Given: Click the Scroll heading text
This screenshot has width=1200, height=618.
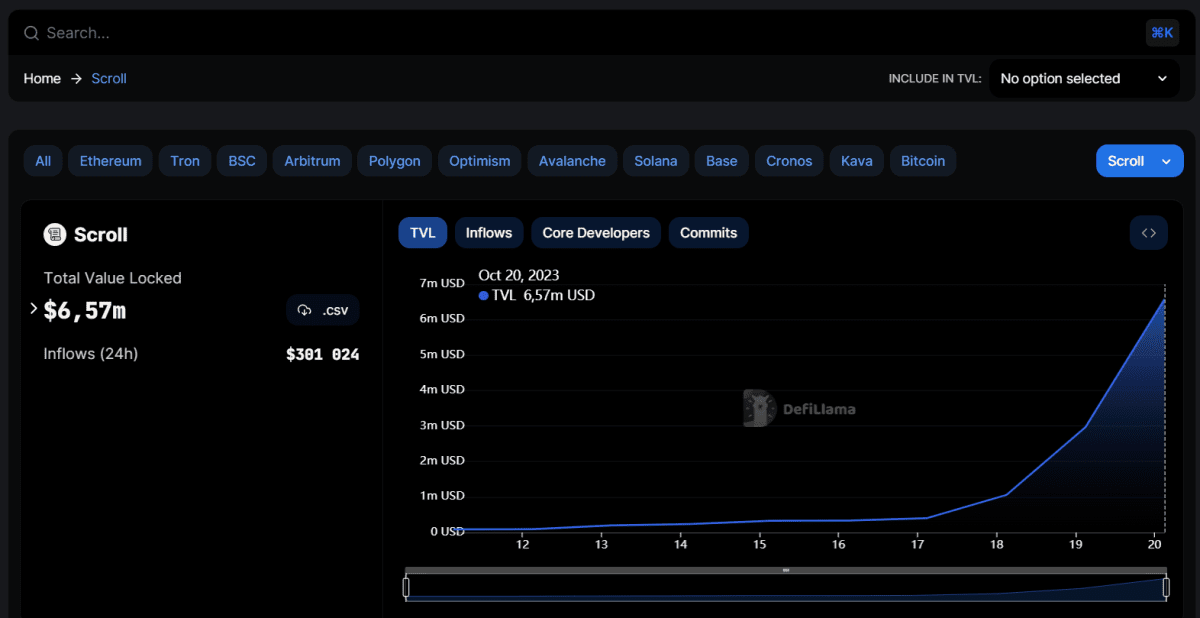Looking at the screenshot, I should (101, 235).
